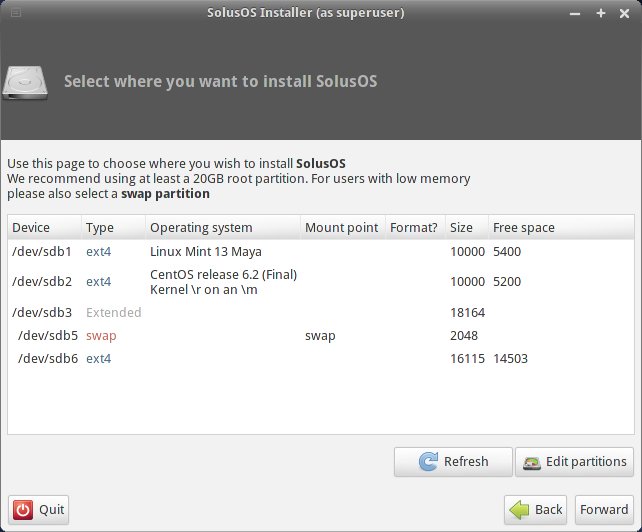The width and height of the screenshot is (642, 532).
Task: Click the red Quit power icon
Action: (x=24, y=510)
